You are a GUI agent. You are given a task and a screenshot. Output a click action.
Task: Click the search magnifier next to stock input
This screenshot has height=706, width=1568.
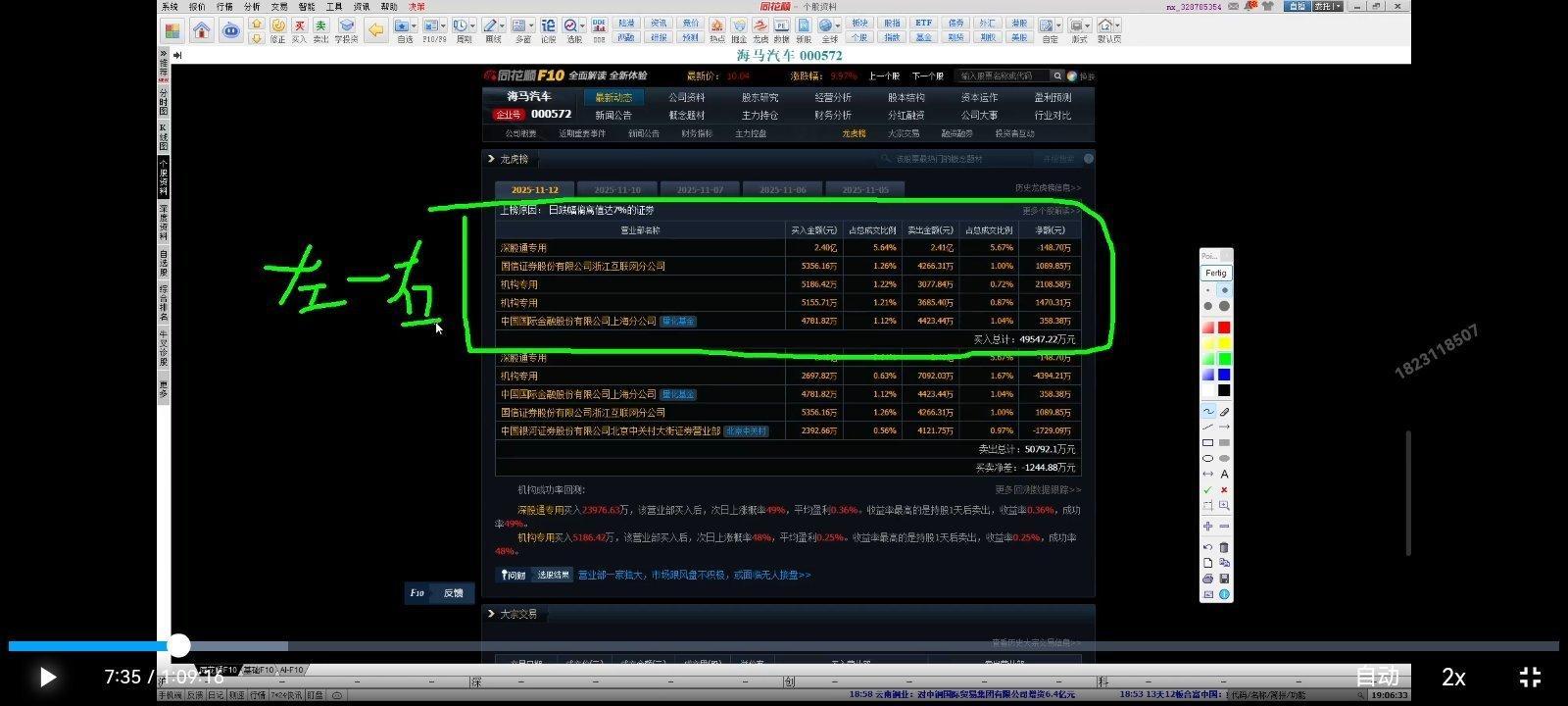pos(1057,76)
